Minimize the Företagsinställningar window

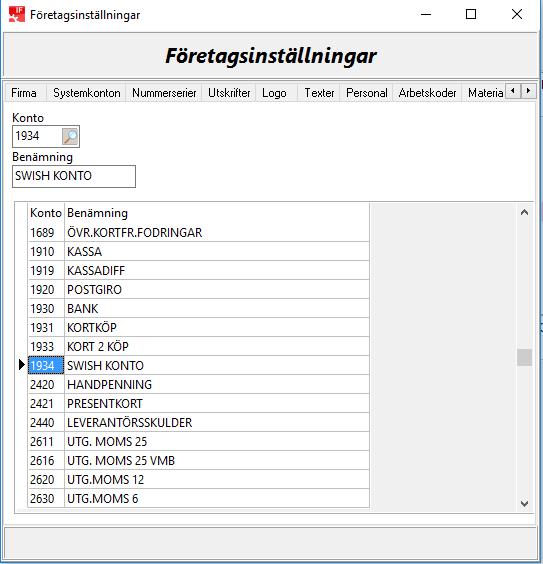(426, 14)
